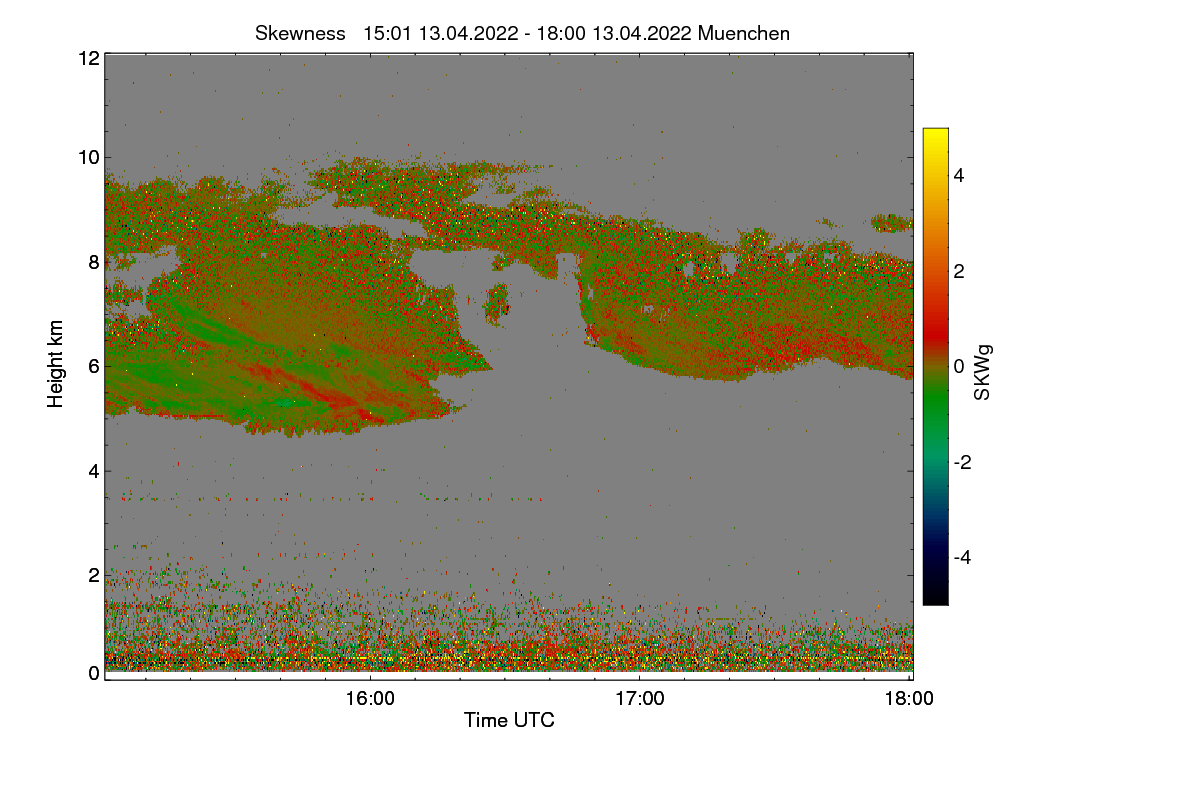Click the plot title 'Skewness 15:01 13.04.2022'
1200x800 pixels.
[x=522, y=33]
